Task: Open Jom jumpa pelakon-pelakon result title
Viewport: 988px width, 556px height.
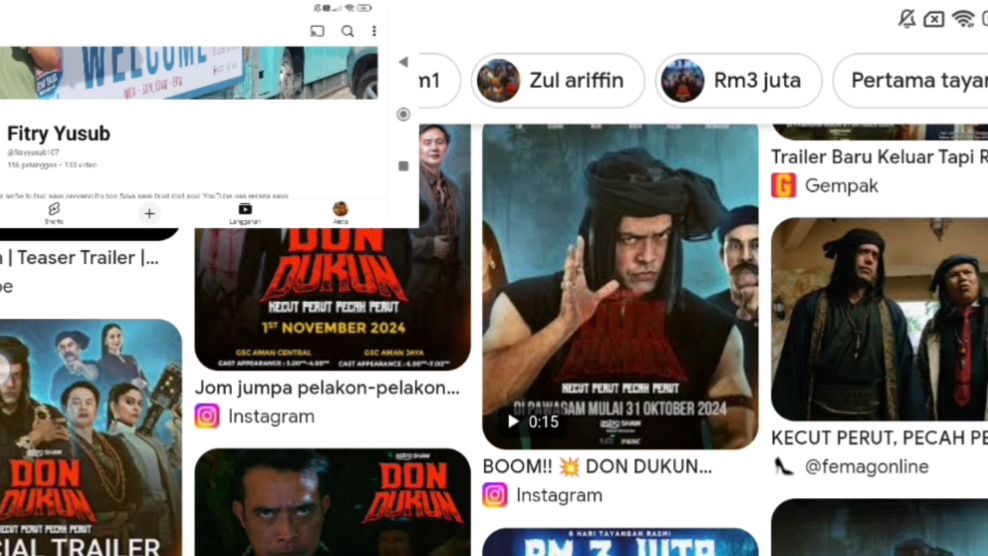Action: tap(327, 388)
